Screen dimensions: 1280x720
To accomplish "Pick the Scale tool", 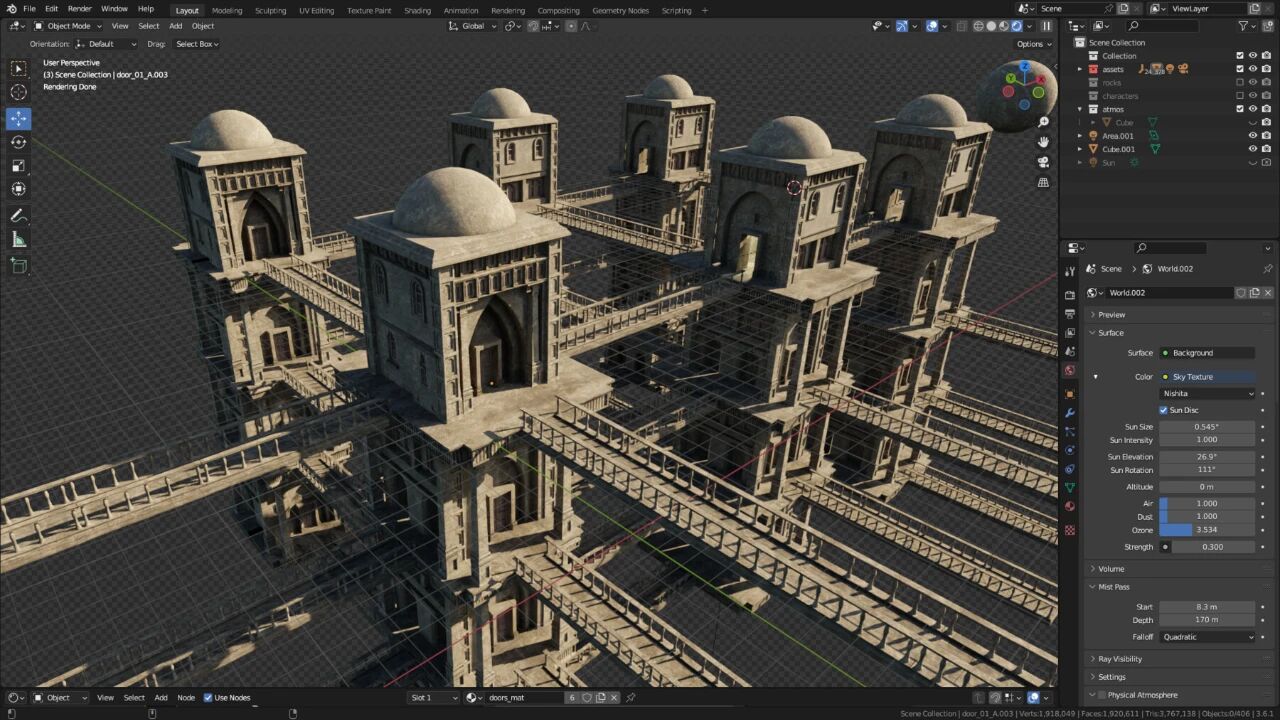I will 19,166.
